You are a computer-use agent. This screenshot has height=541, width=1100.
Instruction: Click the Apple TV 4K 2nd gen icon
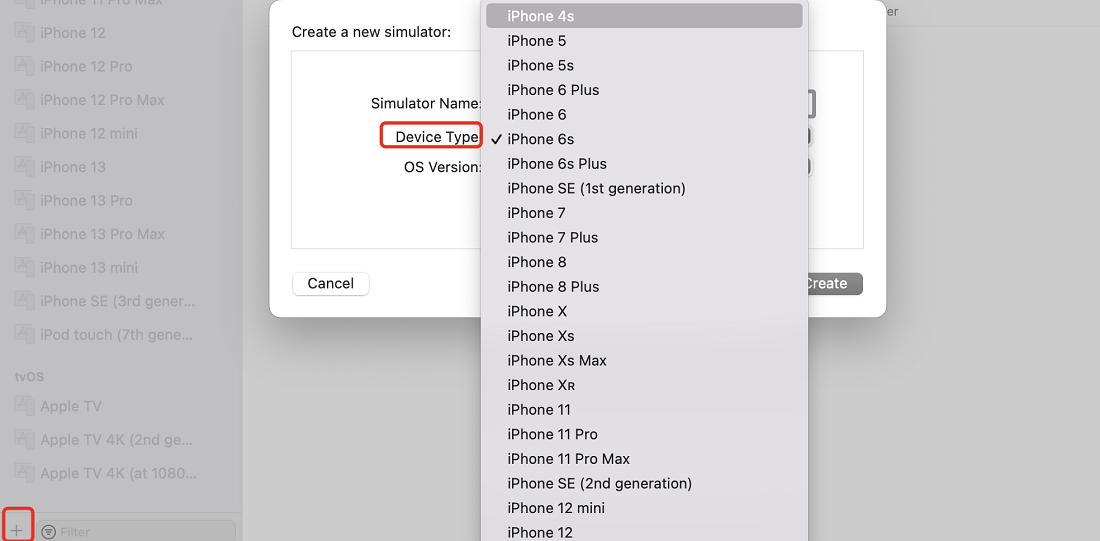pyautogui.click(x=25, y=439)
